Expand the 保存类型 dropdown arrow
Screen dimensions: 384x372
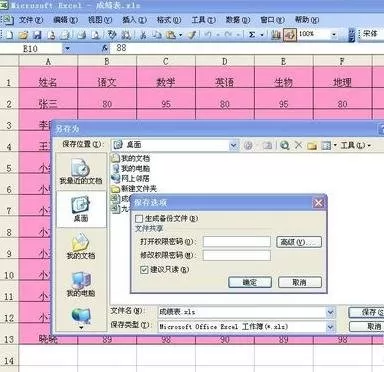pyautogui.click(x=330, y=327)
